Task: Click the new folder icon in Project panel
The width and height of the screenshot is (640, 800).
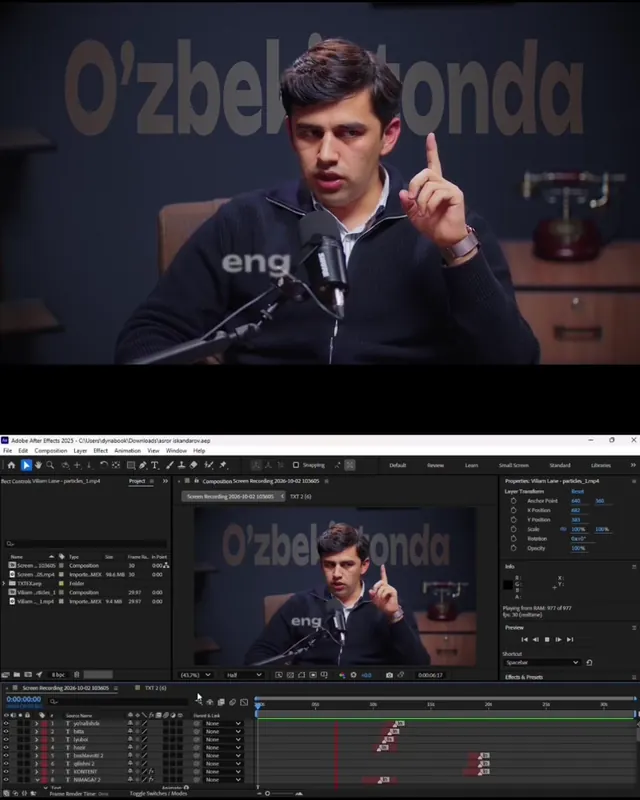Action: click(x=17, y=674)
